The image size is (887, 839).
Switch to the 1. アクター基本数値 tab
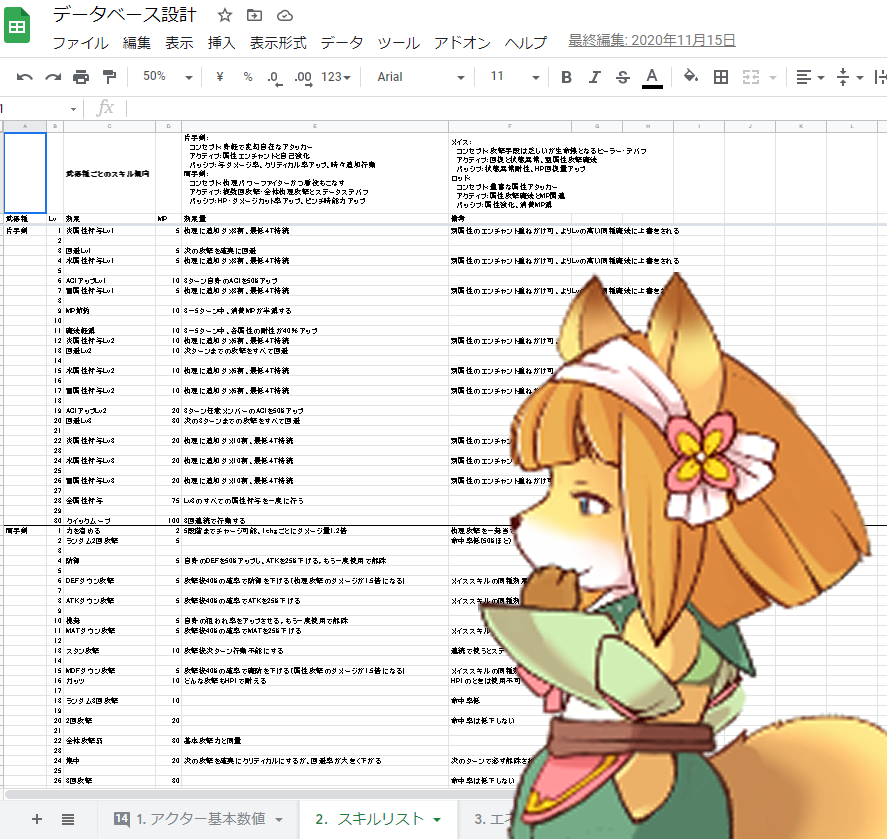tap(200, 819)
